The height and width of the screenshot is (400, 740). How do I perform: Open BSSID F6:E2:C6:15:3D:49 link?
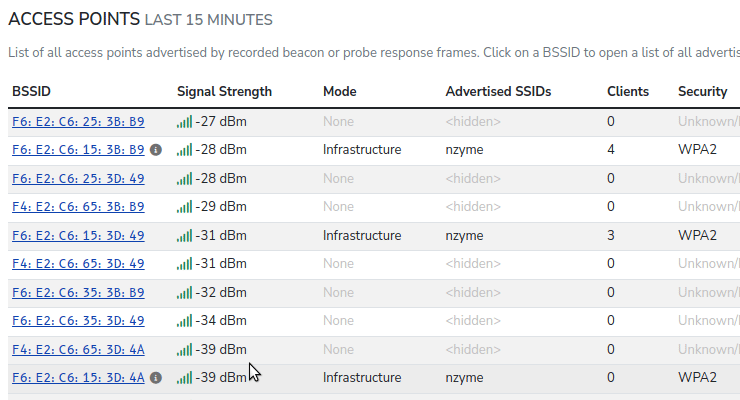78,236
